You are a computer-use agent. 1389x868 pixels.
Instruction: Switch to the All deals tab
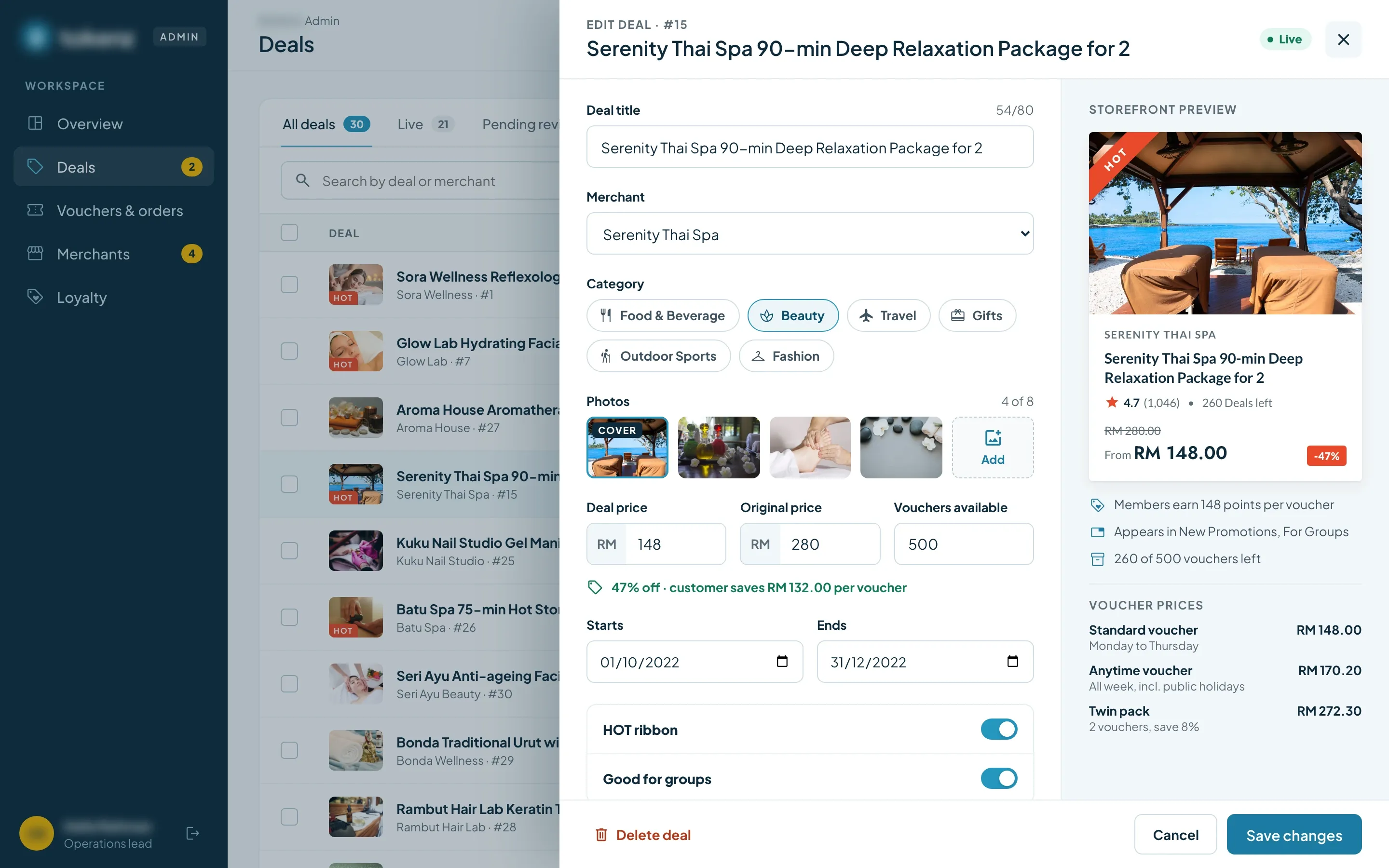point(326,124)
